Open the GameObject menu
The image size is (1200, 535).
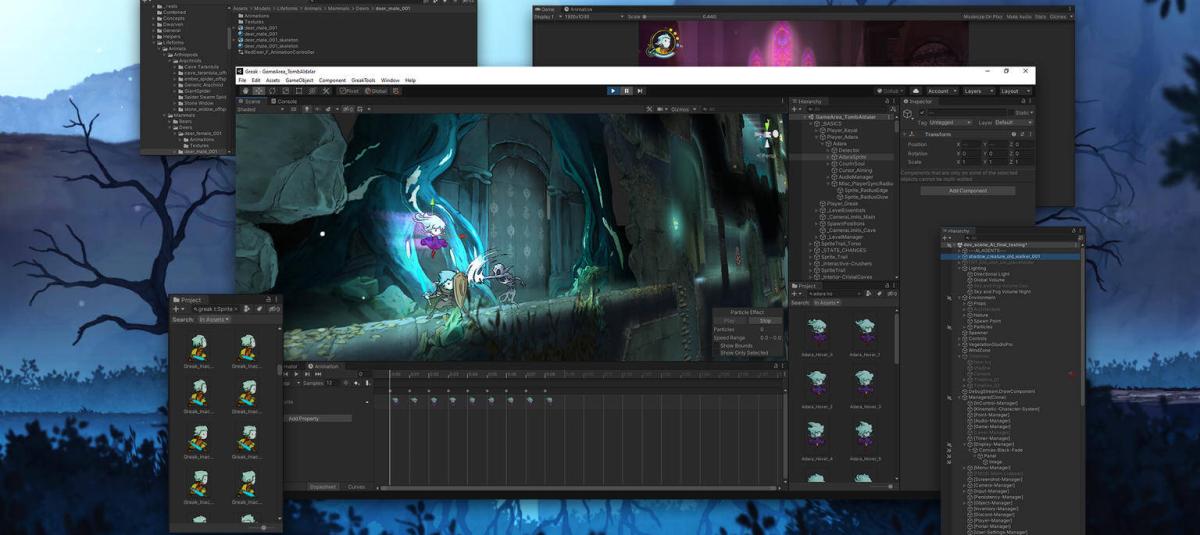point(299,80)
